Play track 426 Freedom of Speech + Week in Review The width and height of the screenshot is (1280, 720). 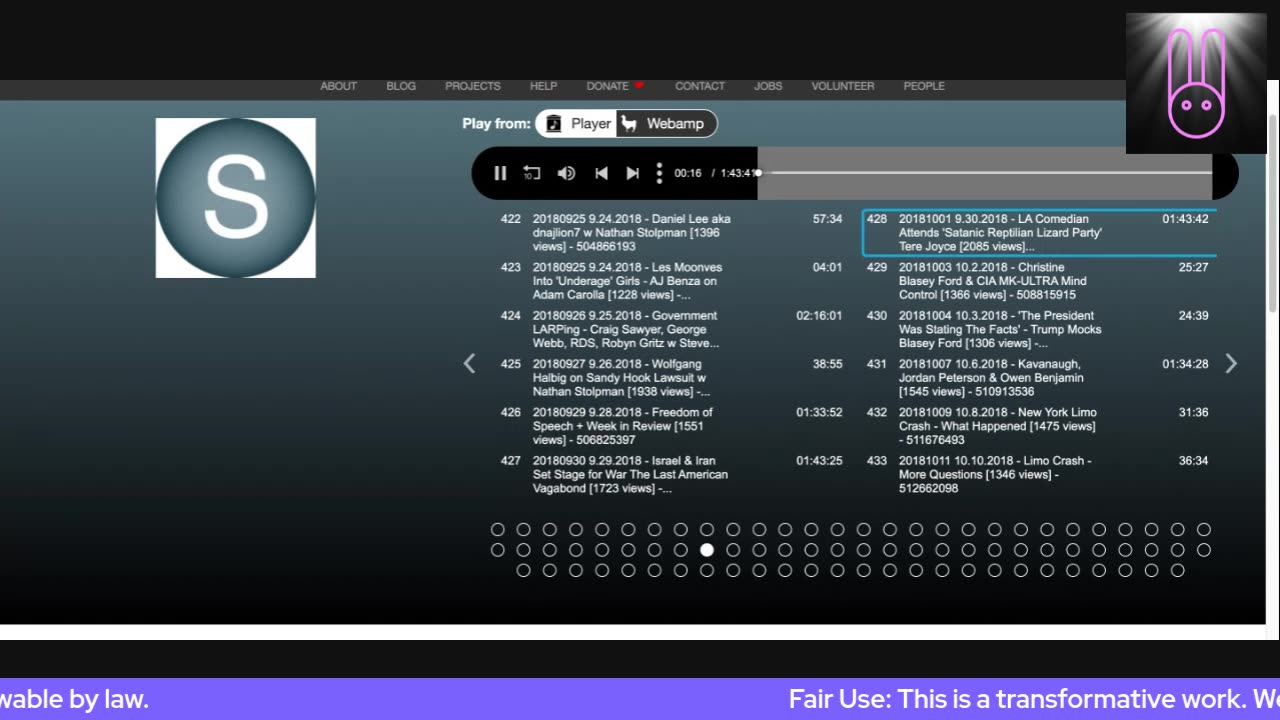tap(672, 426)
